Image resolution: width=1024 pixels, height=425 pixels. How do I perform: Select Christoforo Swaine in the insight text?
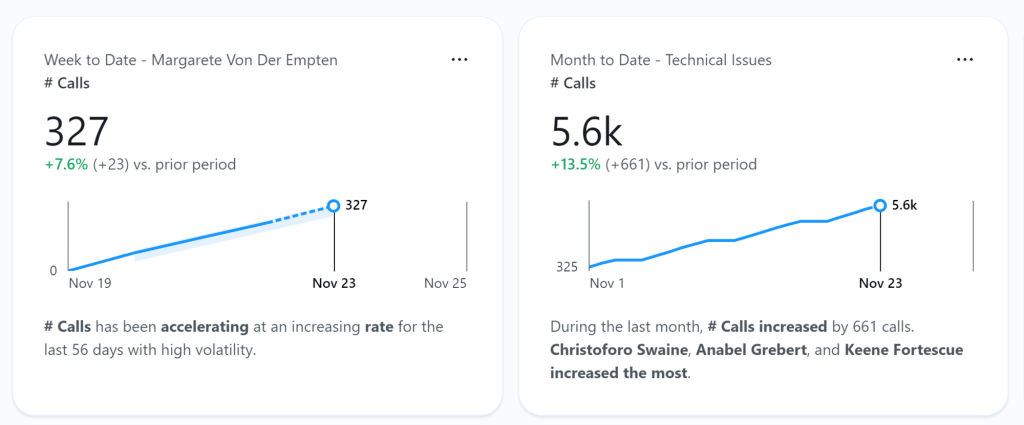[620, 350]
